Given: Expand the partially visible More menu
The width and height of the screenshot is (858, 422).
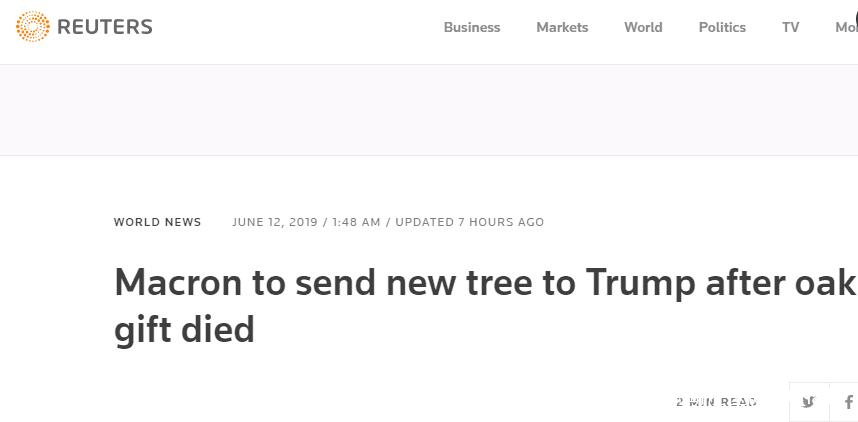Looking at the screenshot, I should (846, 27).
